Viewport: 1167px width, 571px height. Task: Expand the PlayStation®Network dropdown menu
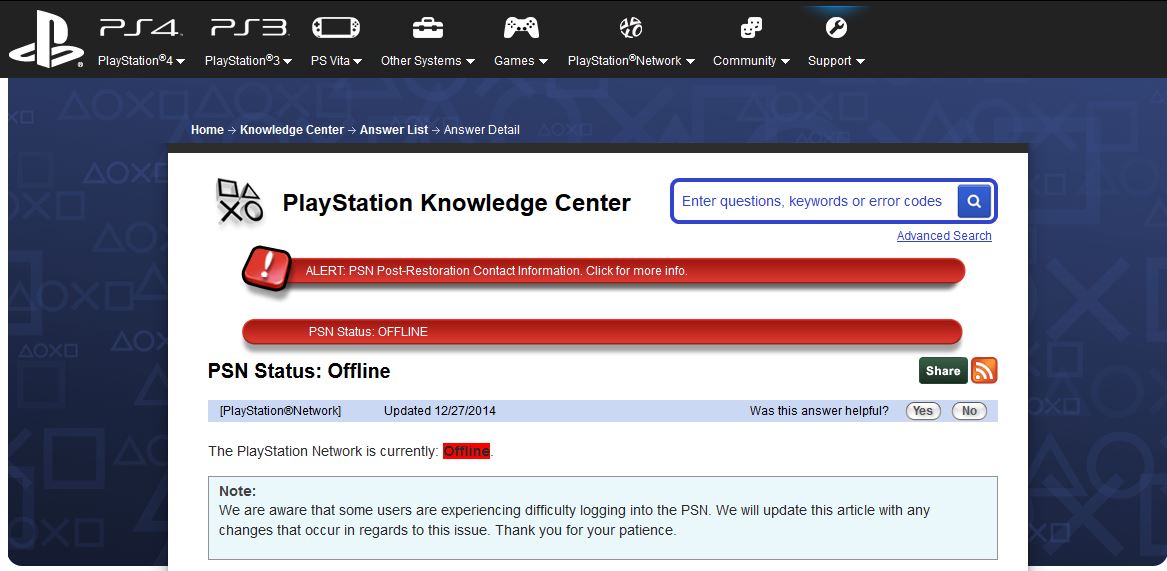coord(631,61)
